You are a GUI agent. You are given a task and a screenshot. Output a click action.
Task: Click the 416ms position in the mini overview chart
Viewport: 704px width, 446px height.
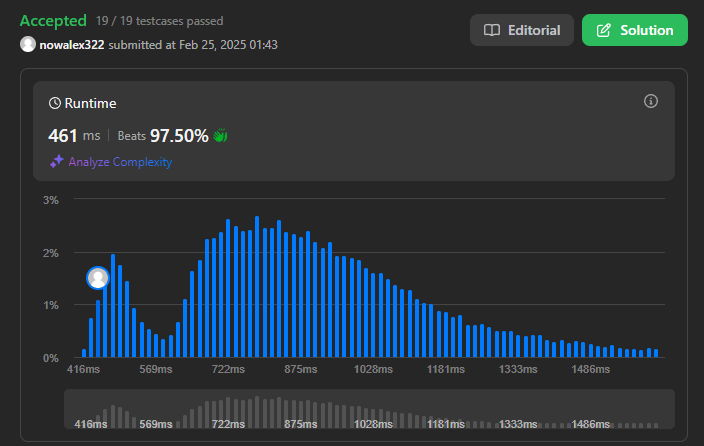(91, 424)
